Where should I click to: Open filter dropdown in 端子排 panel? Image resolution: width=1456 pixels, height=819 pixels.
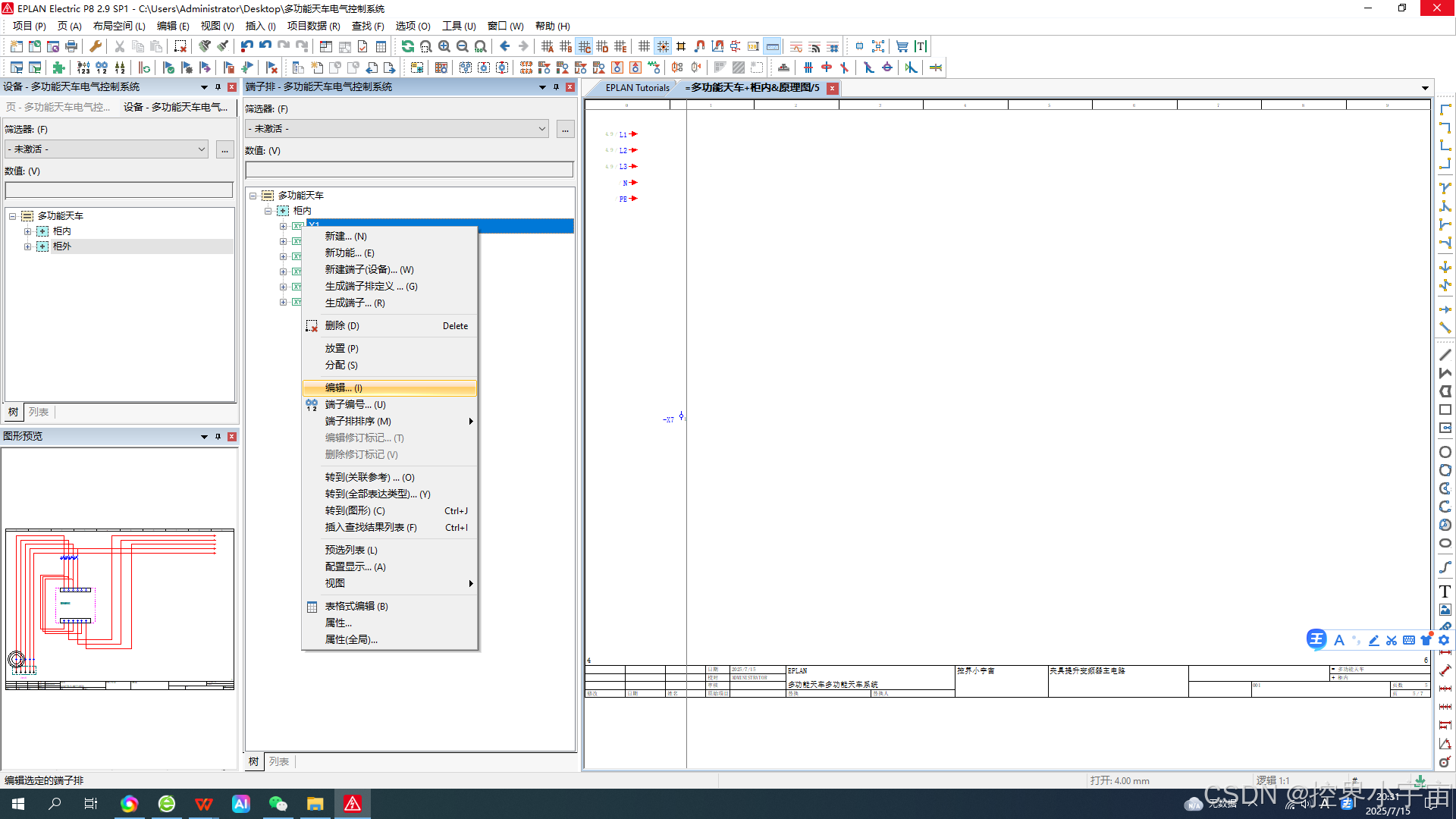(x=541, y=129)
